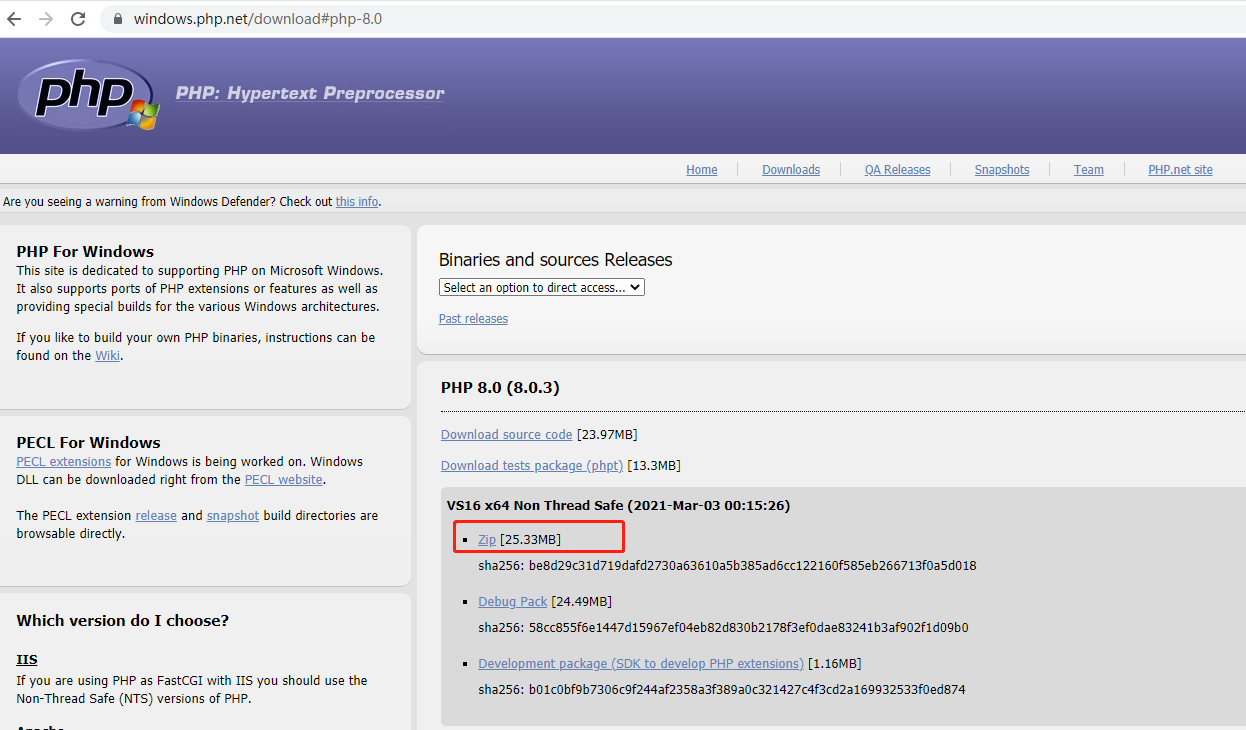The width and height of the screenshot is (1246, 730).
Task: Click the Development package sha256 hash starting b01c0bf9
Action: [747, 690]
